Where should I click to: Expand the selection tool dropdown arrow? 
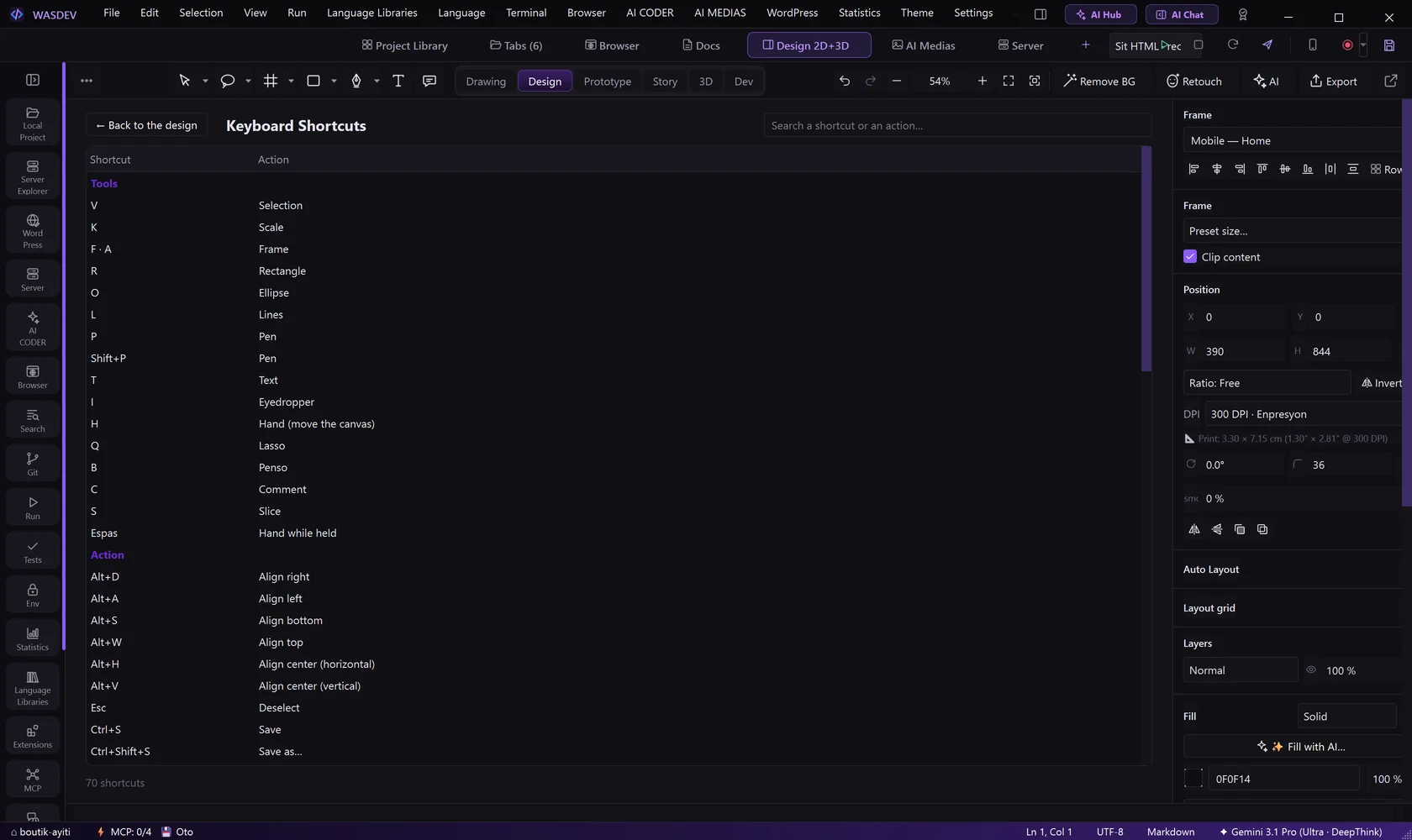tap(205, 81)
